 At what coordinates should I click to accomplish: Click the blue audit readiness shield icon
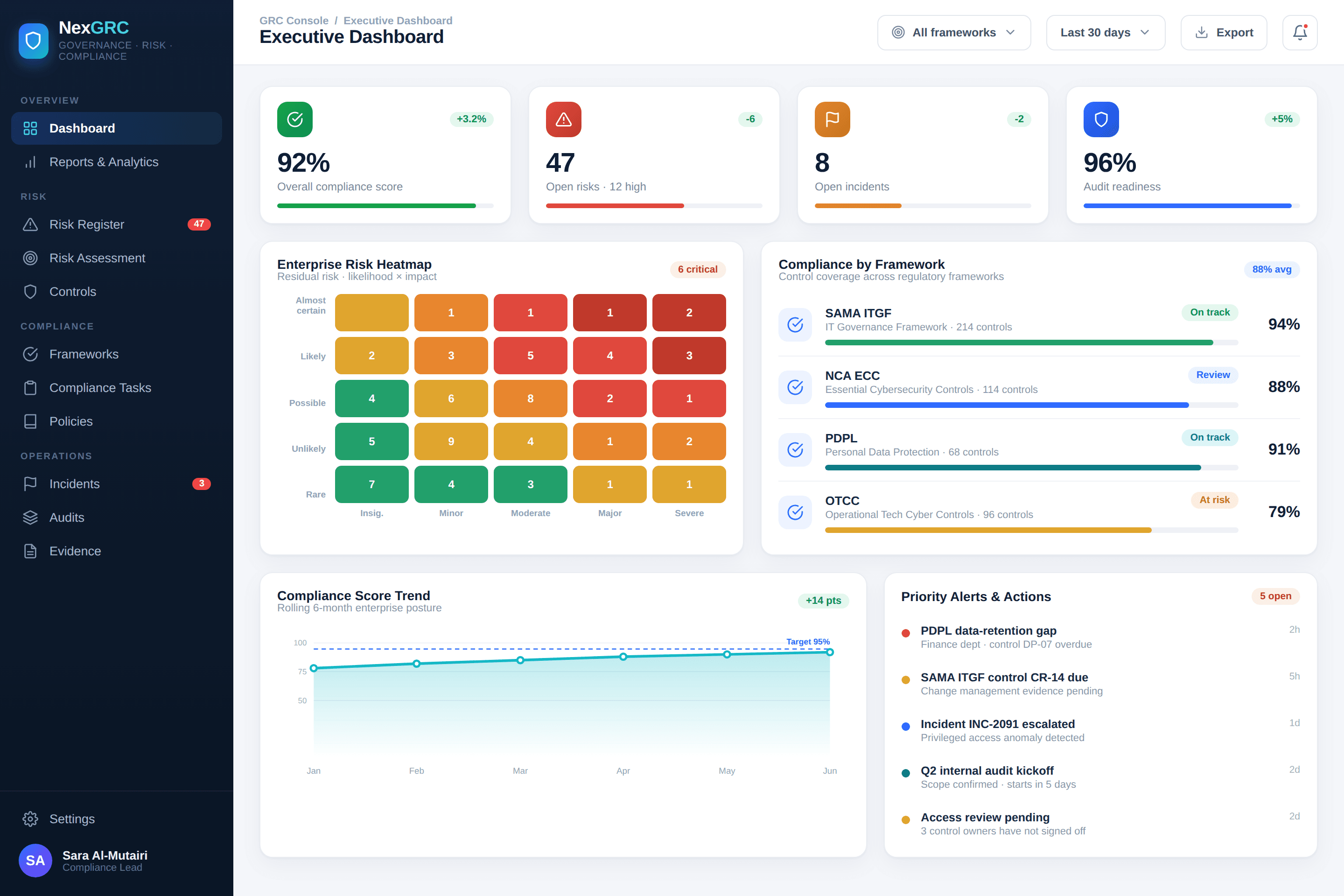point(1101,119)
